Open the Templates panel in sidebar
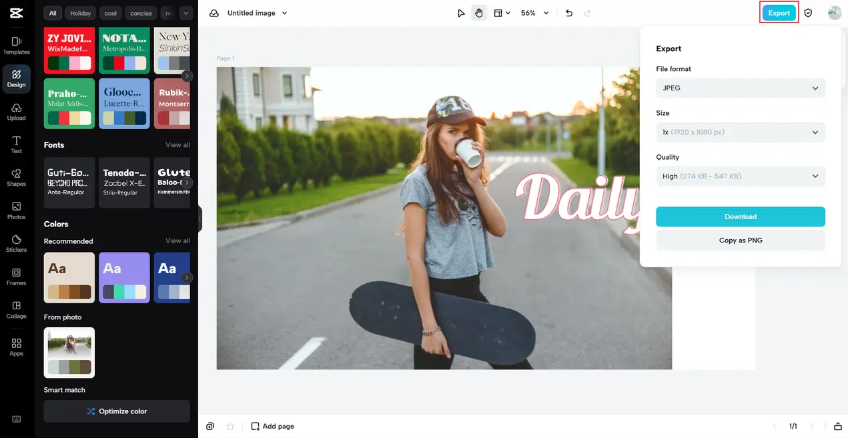Viewport: 848px width, 438px height. point(16,45)
